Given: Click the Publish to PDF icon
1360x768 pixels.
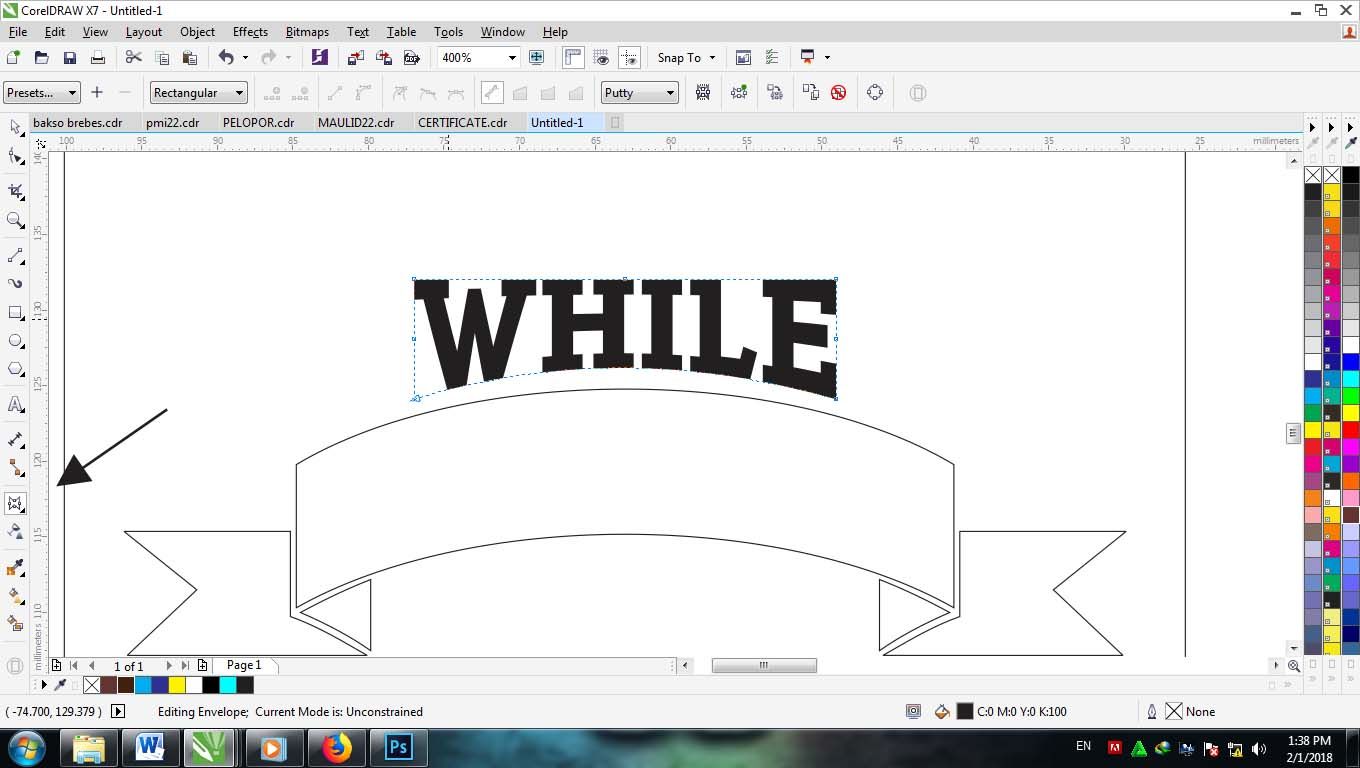Looking at the screenshot, I should (411, 57).
